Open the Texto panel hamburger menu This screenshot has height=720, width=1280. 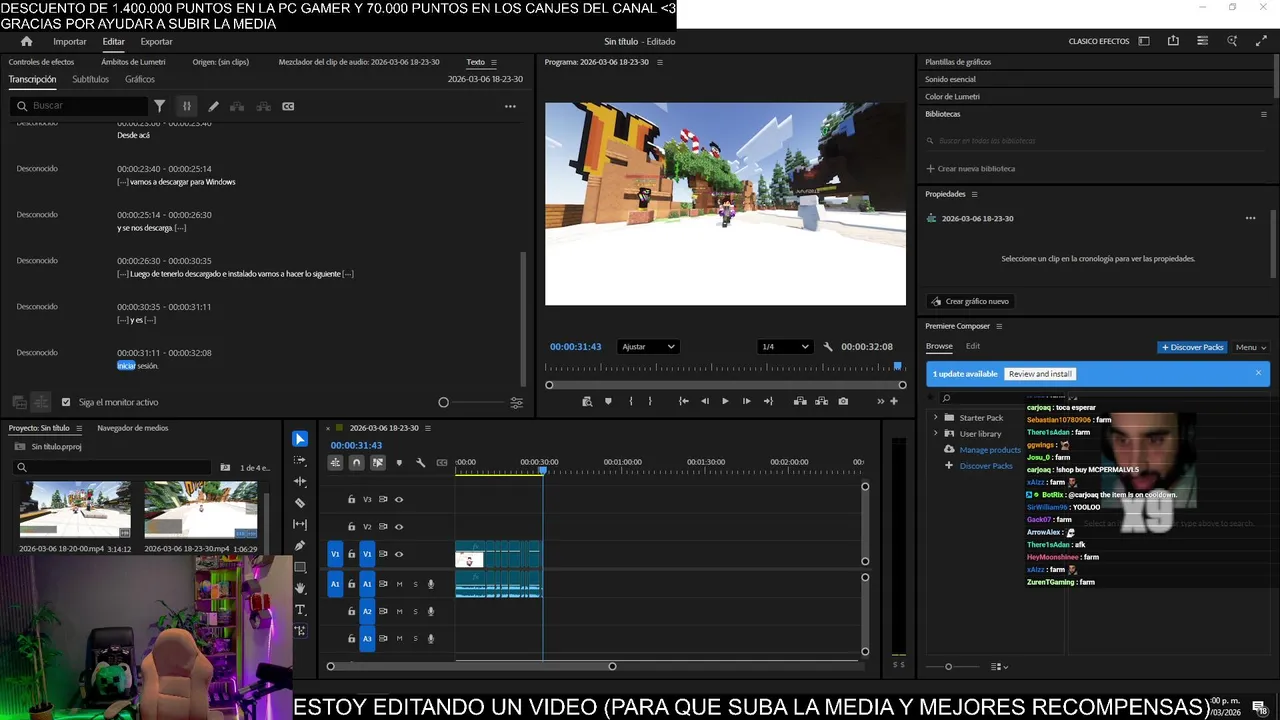(x=493, y=62)
